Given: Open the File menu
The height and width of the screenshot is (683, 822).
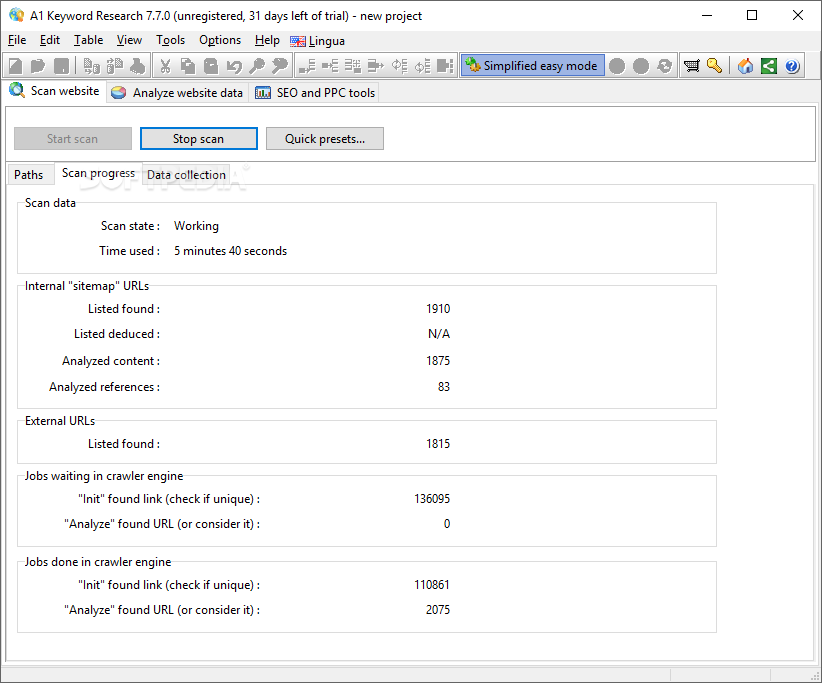Looking at the screenshot, I should pyautogui.click(x=17, y=40).
